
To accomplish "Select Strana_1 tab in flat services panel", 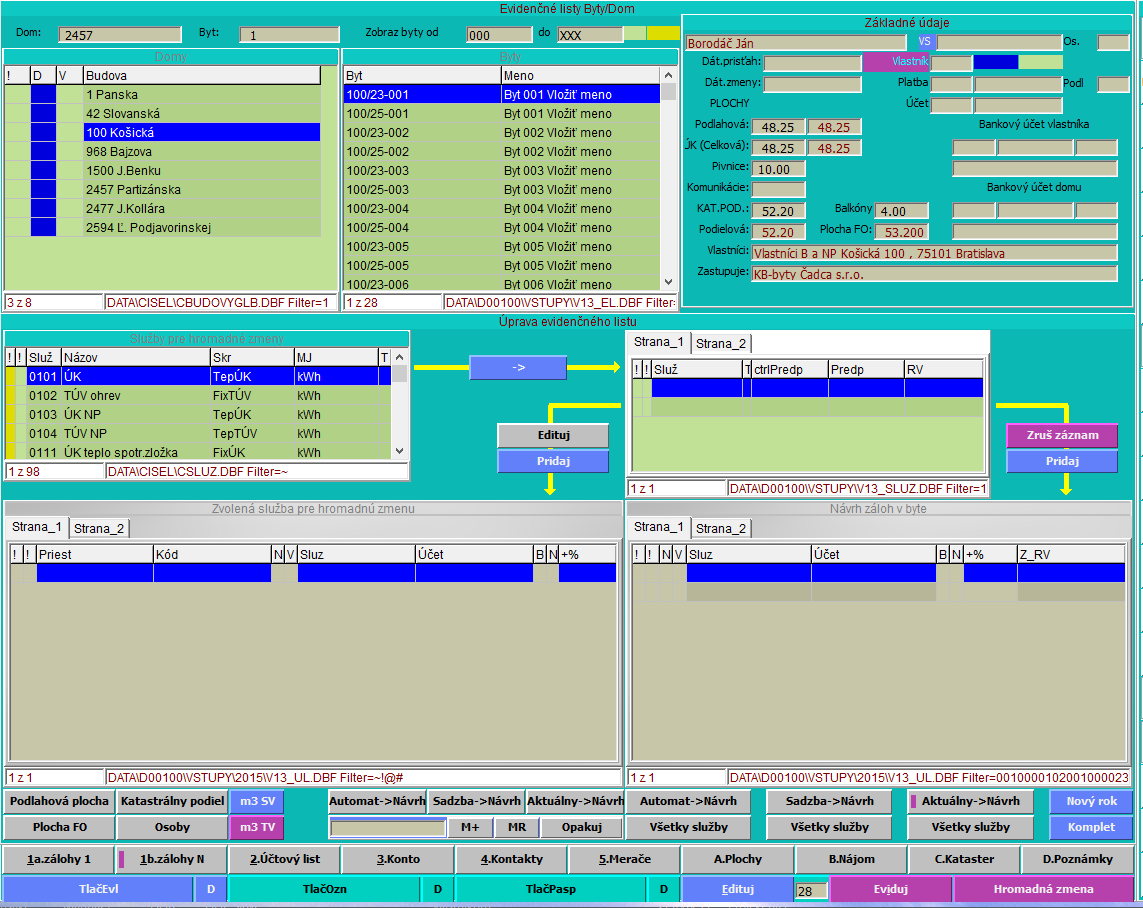I will (x=658, y=342).
